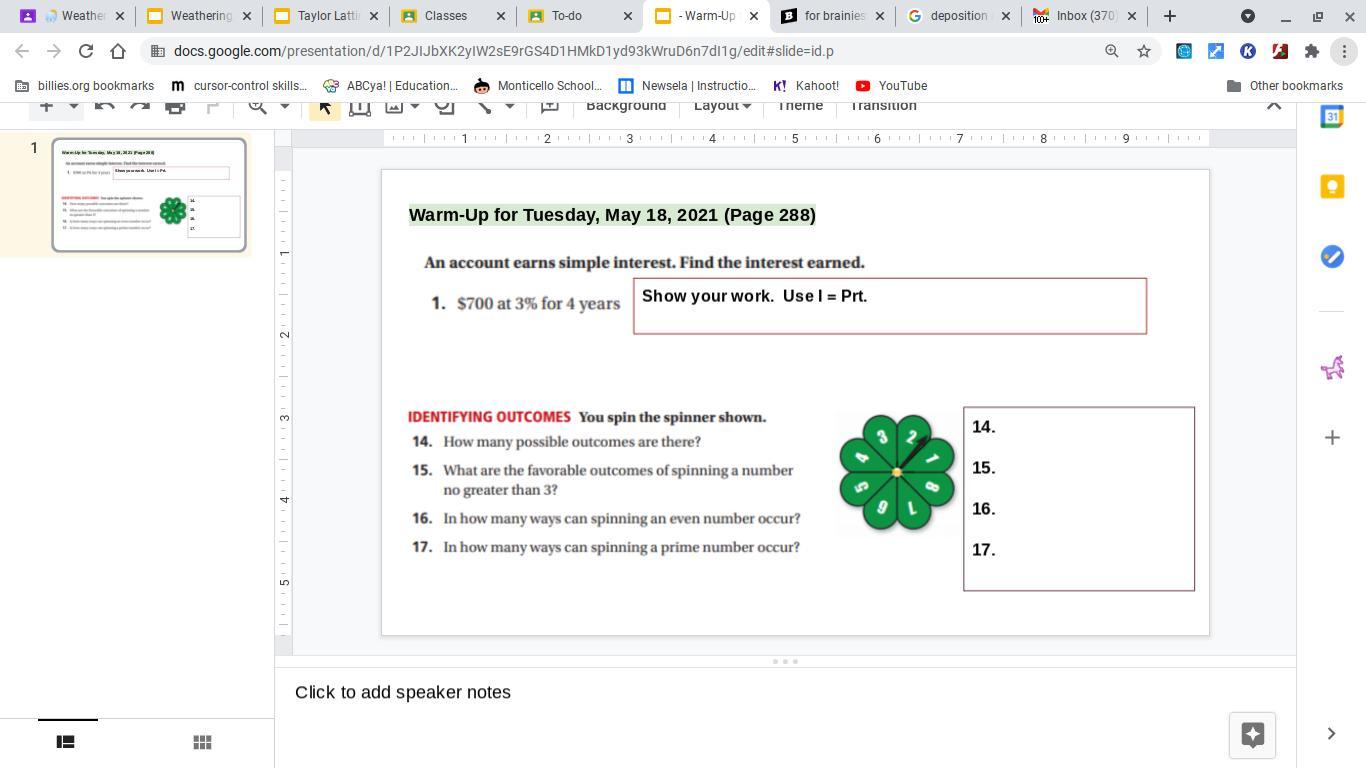Open the line type dropdown arrow

pyautogui.click(x=509, y=106)
